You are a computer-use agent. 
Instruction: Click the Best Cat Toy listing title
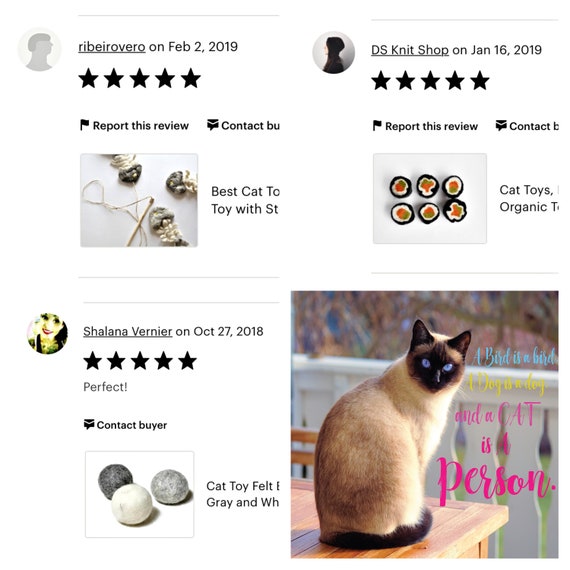pos(245,200)
